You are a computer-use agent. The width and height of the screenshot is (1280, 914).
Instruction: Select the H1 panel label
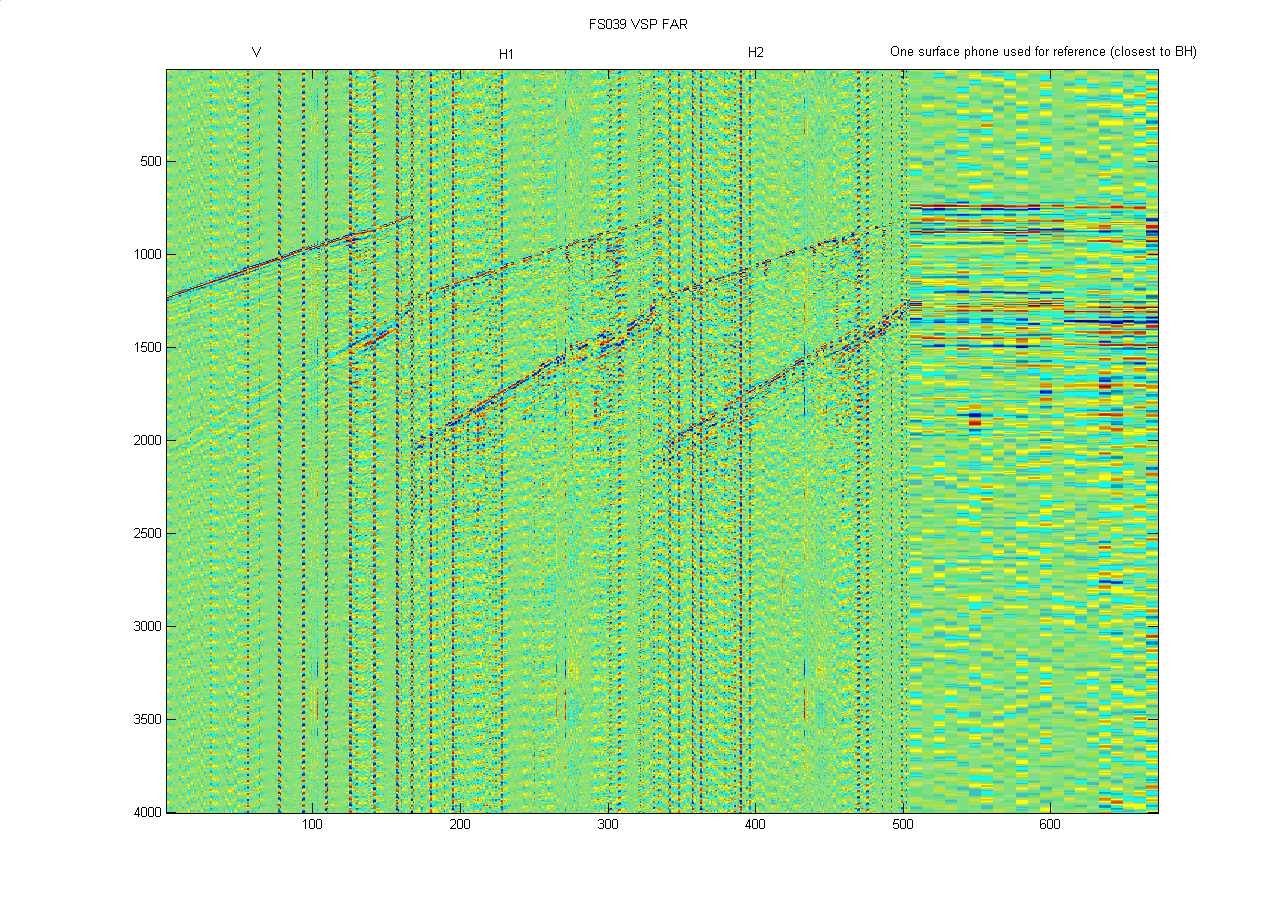coord(507,53)
